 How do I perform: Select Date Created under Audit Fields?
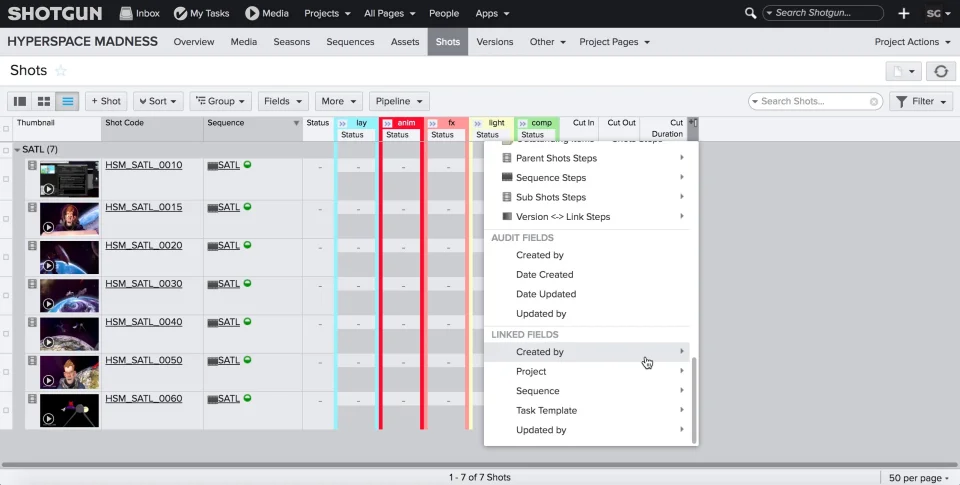click(x=587, y=274)
